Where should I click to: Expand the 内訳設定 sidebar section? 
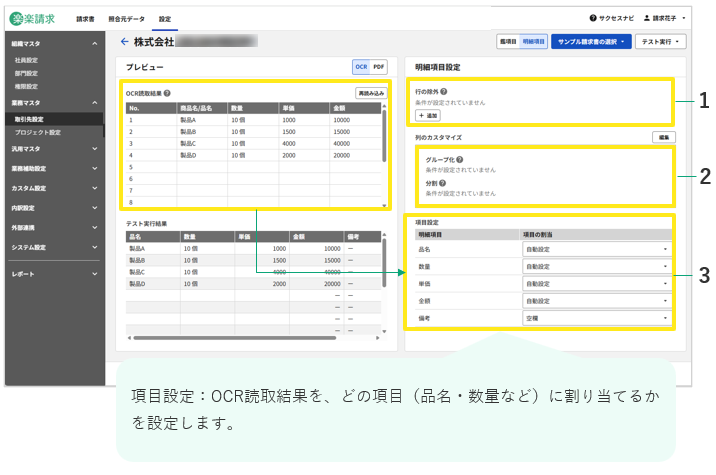point(95,208)
